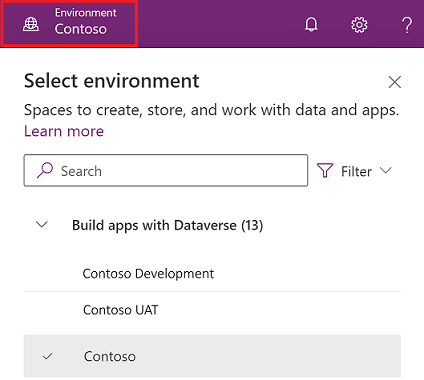Click the environment globe icon
The height and width of the screenshot is (380, 424).
point(31,24)
